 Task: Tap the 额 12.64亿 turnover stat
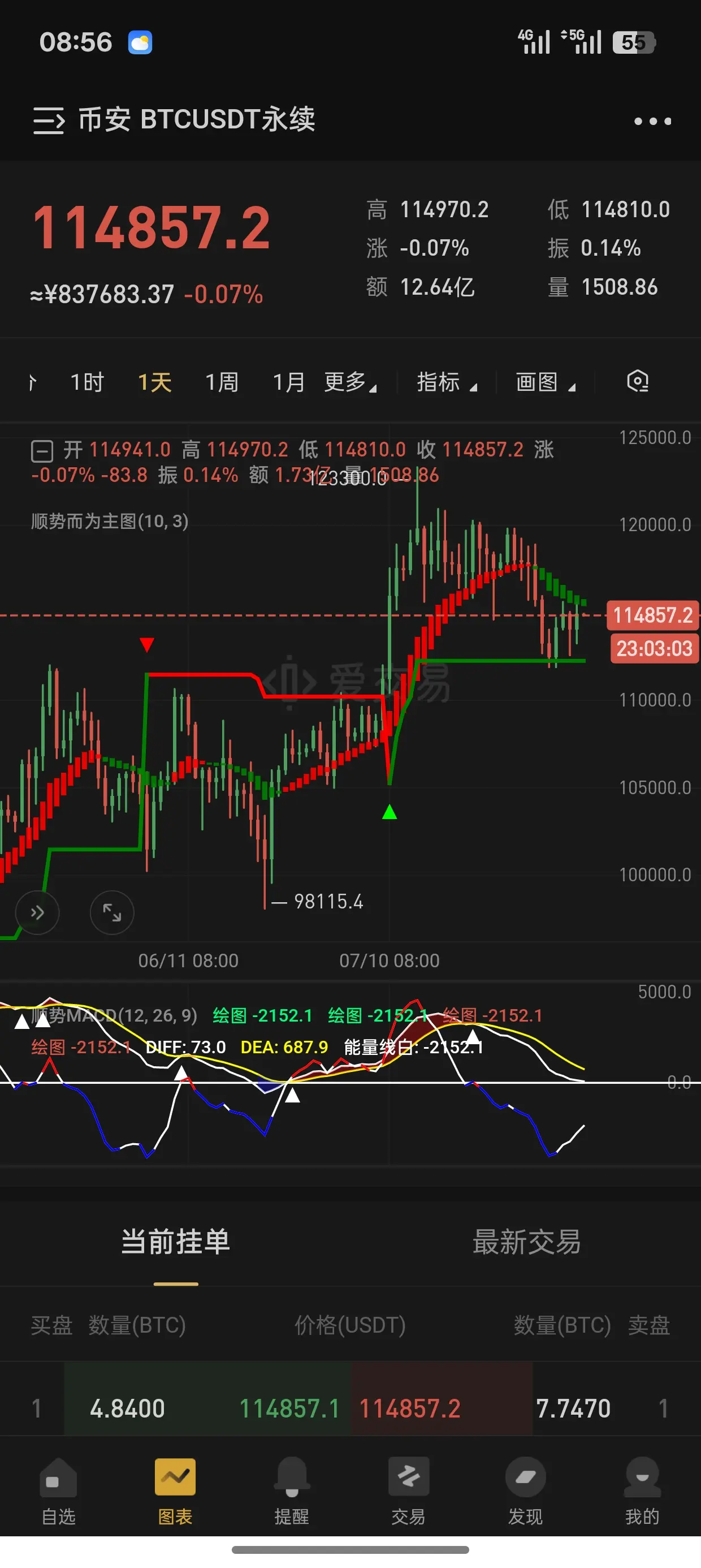pos(421,287)
